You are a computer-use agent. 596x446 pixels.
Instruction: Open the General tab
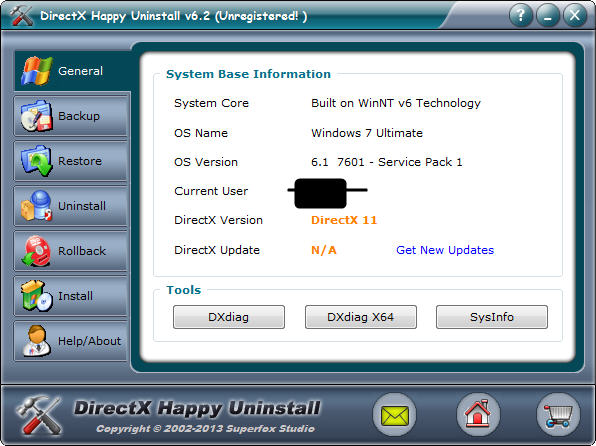click(72, 71)
